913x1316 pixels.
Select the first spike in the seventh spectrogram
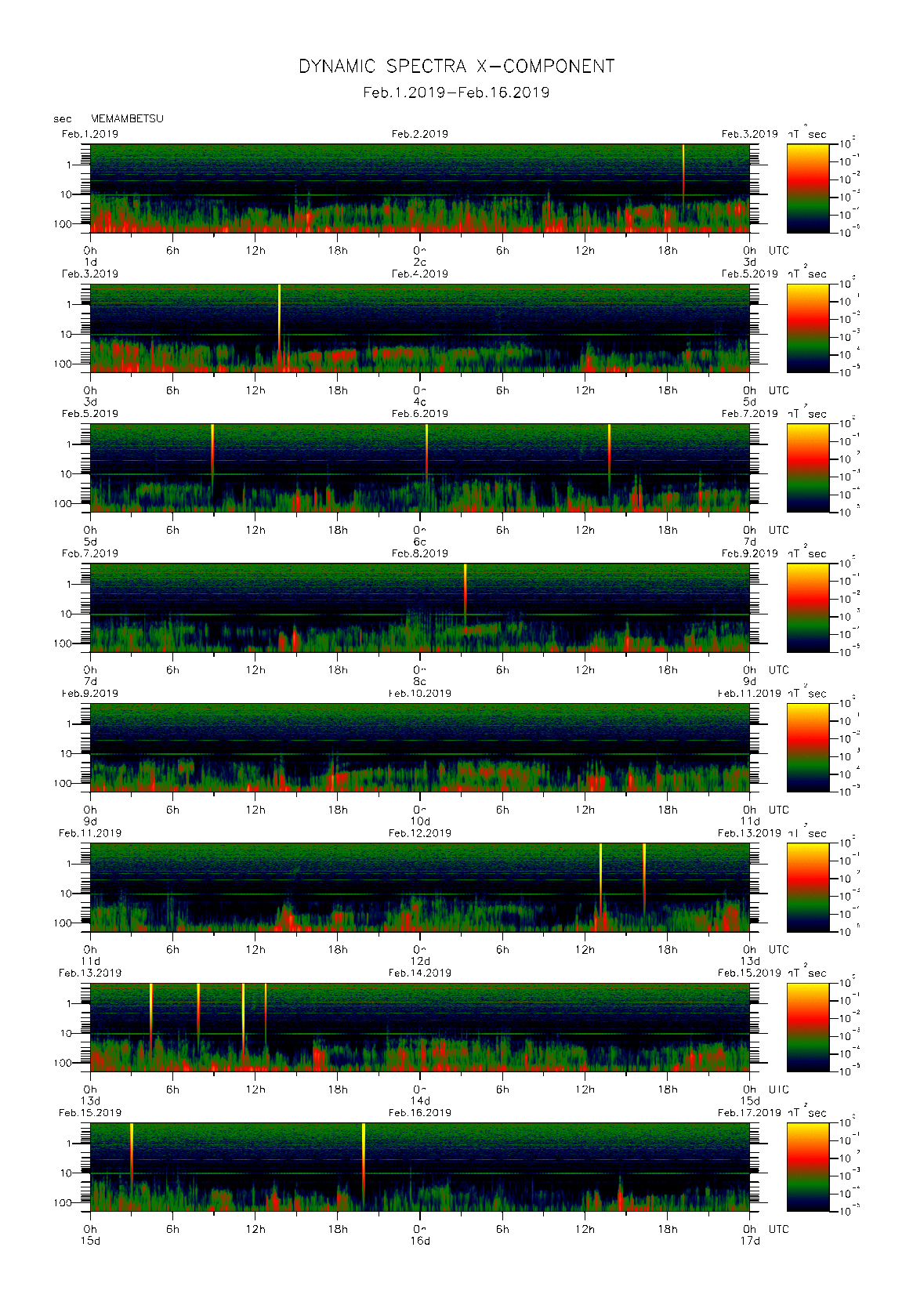point(151,1007)
